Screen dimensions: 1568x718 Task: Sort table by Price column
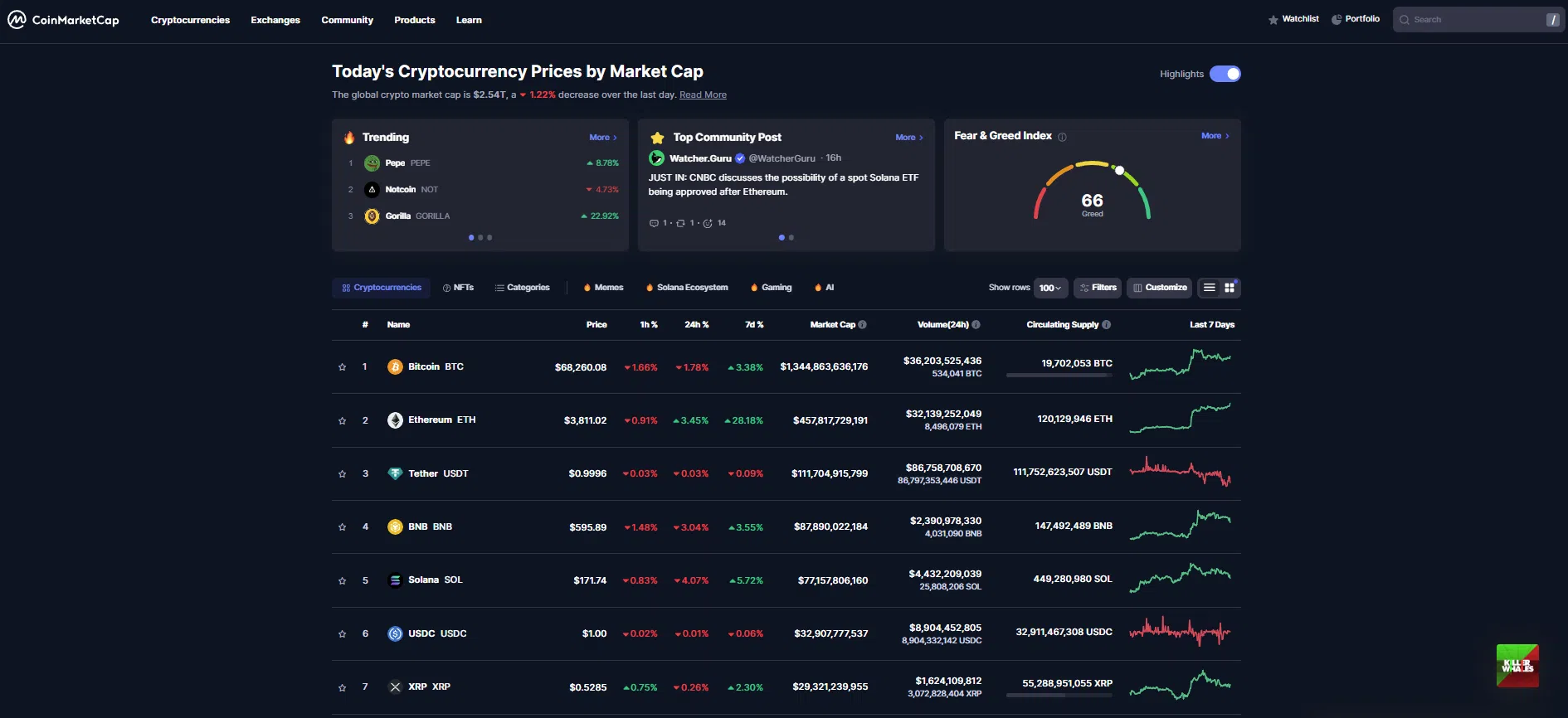click(597, 325)
